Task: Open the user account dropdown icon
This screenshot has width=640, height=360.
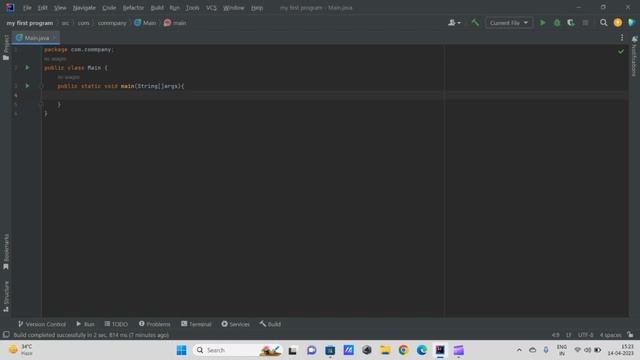Action: [454, 23]
